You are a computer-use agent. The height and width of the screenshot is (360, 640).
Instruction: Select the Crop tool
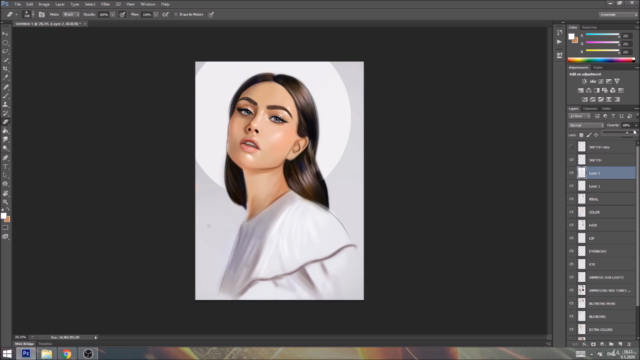(x=5, y=69)
